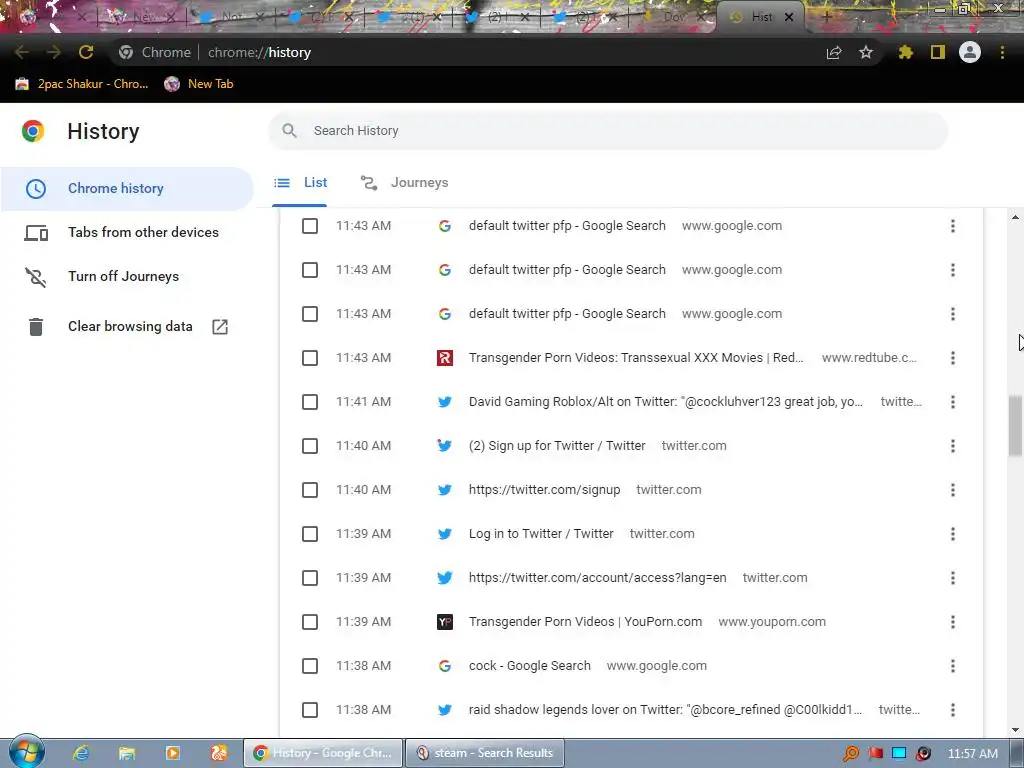The height and width of the screenshot is (768, 1024).
Task: Click the external-link icon after Clear browsing data
Action: (220, 327)
